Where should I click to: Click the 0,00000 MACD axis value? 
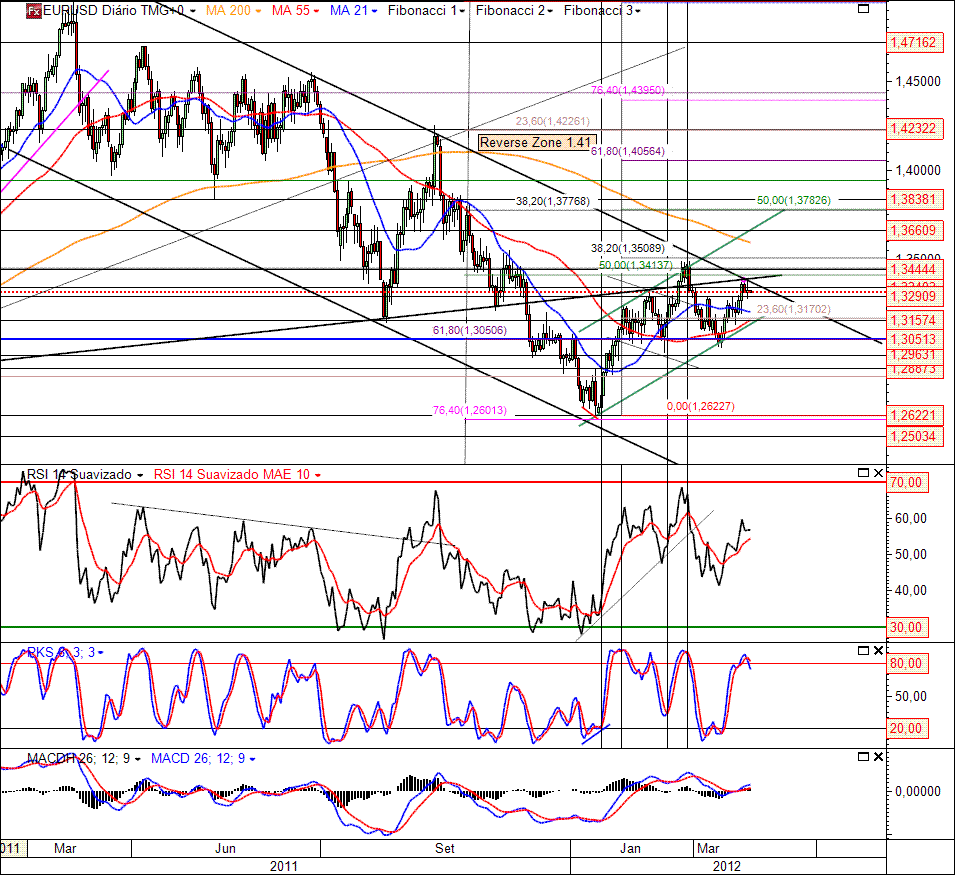click(918, 791)
